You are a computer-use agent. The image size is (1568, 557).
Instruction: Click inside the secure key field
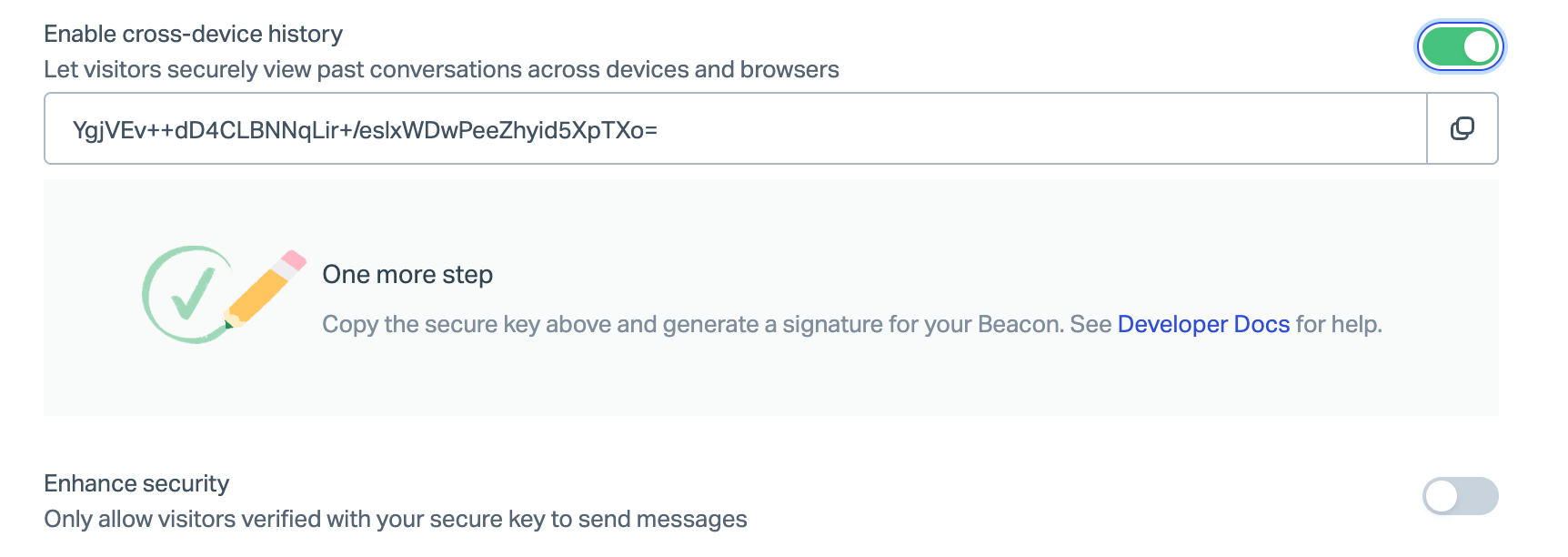(735, 128)
